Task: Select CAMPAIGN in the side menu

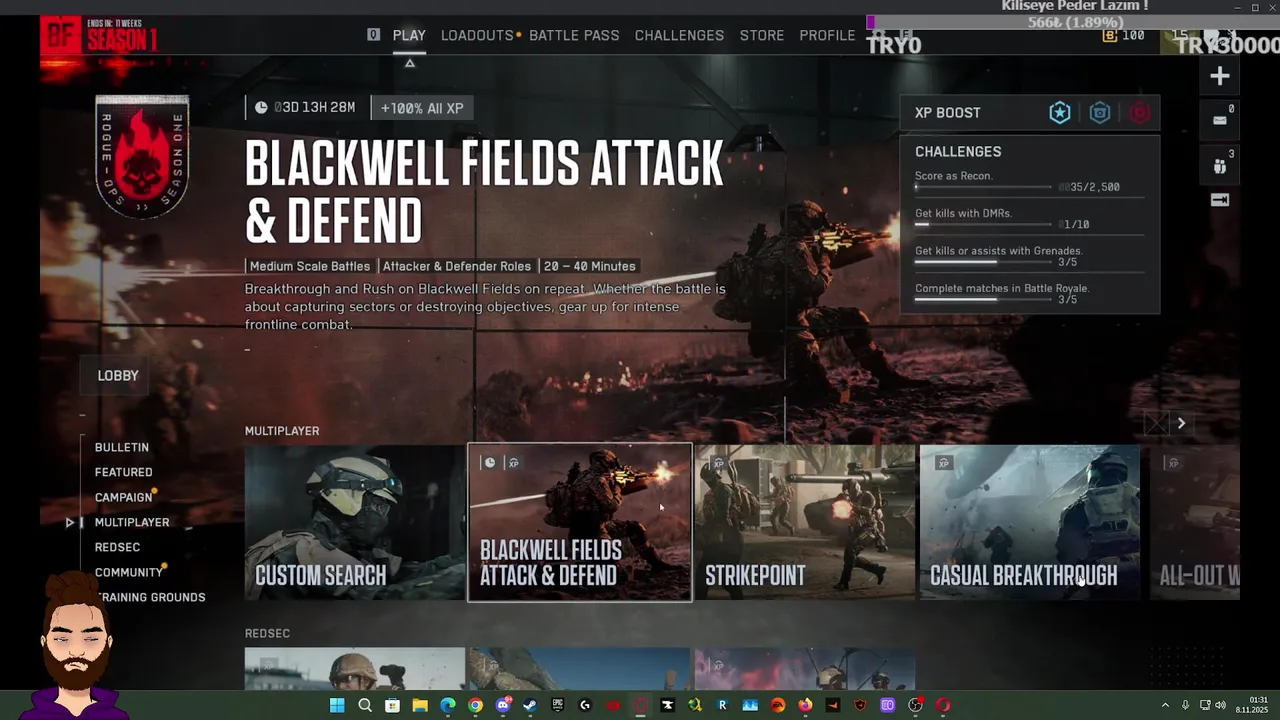Action: click(x=124, y=497)
